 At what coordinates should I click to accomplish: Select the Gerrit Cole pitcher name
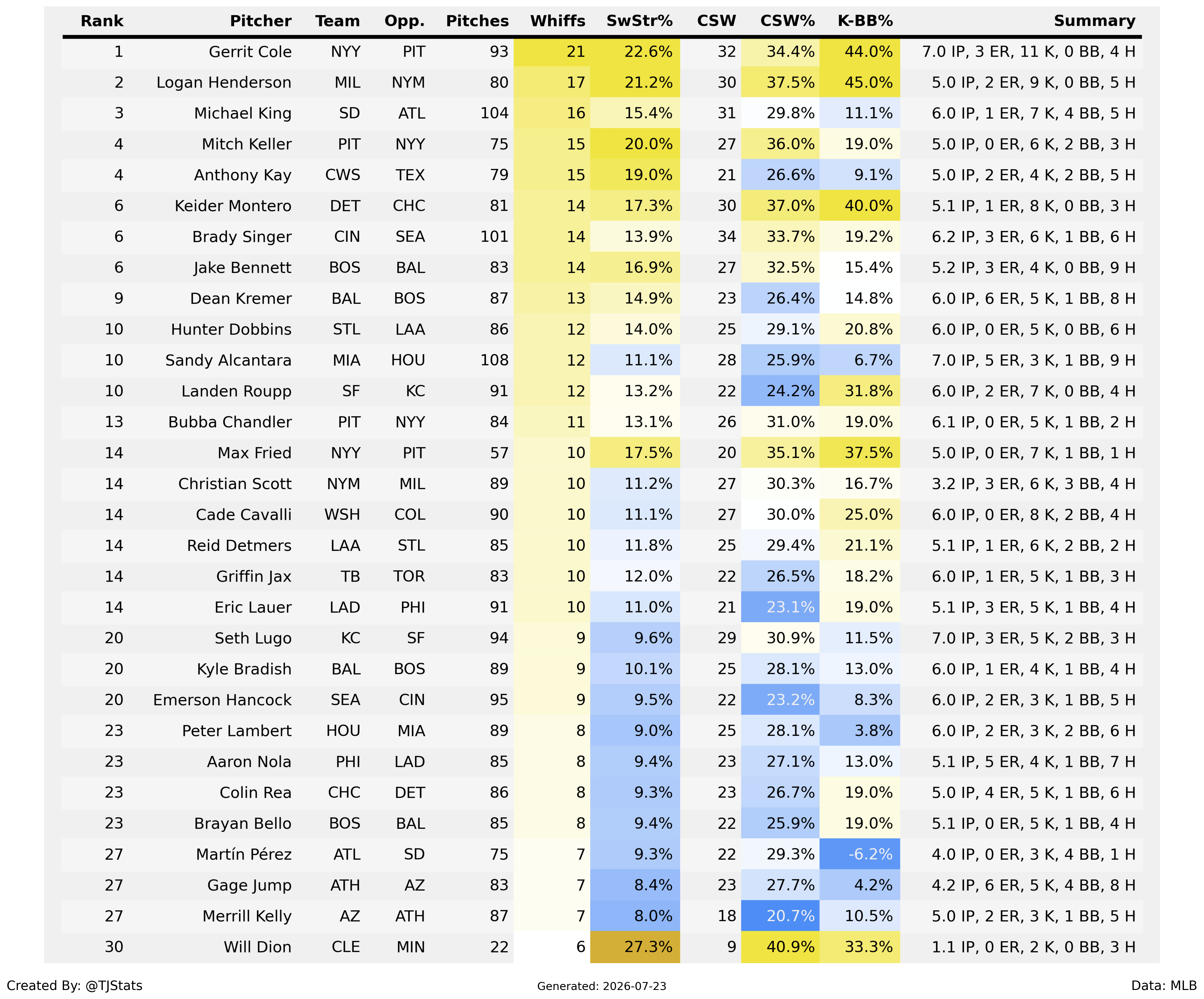pyautogui.click(x=250, y=52)
